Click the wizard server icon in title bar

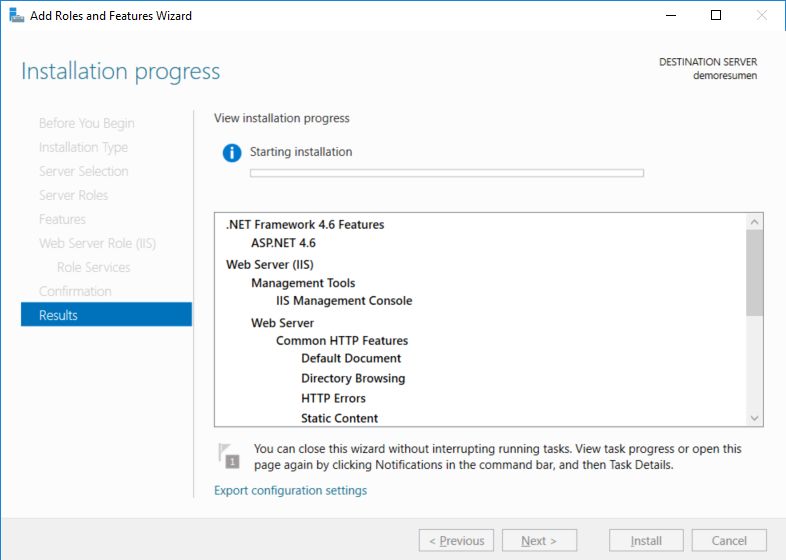click(17, 16)
